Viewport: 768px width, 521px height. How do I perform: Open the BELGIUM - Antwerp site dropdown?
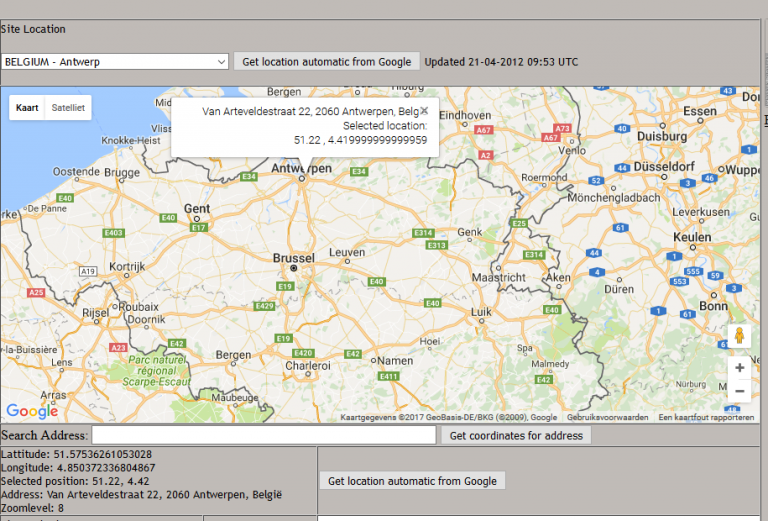[115, 62]
